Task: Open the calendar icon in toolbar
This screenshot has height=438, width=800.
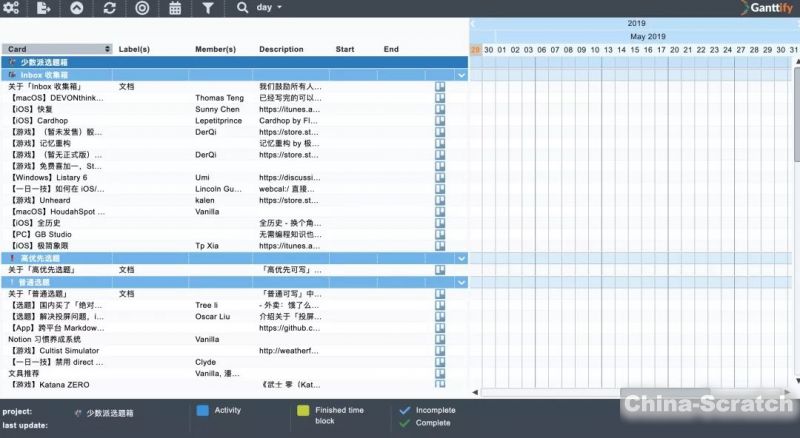Action: [175, 8]
